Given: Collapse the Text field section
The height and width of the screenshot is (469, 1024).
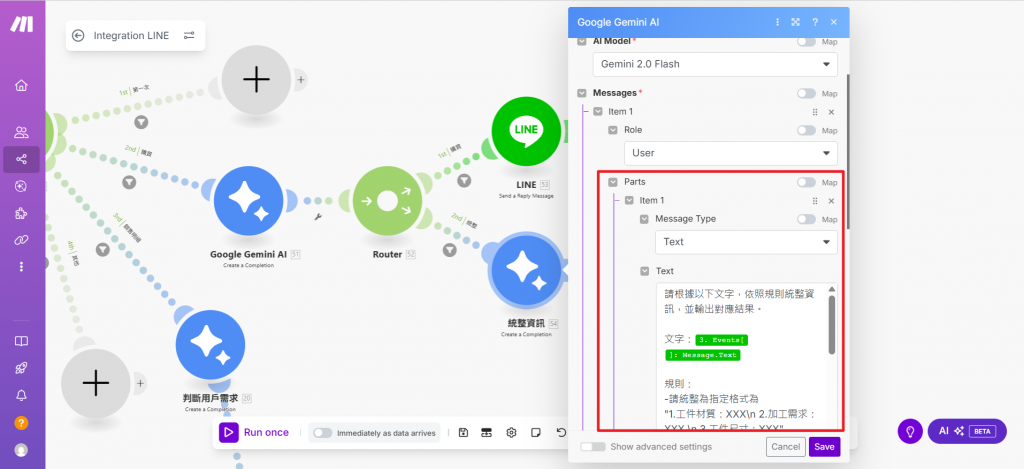Looking at the screenshot, I should click(x=644, y=270).
